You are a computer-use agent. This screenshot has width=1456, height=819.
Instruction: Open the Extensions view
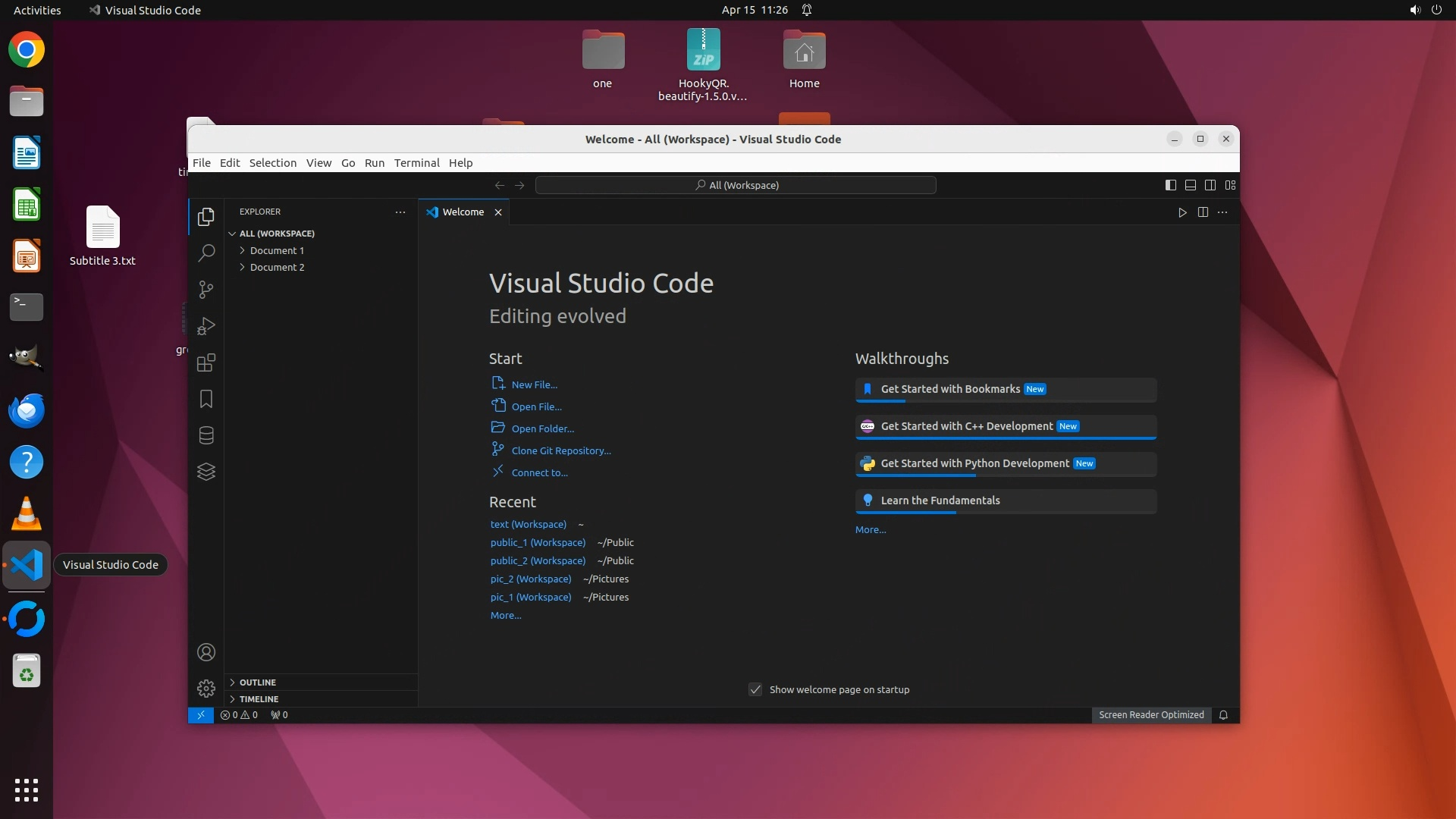click(206, 362)
